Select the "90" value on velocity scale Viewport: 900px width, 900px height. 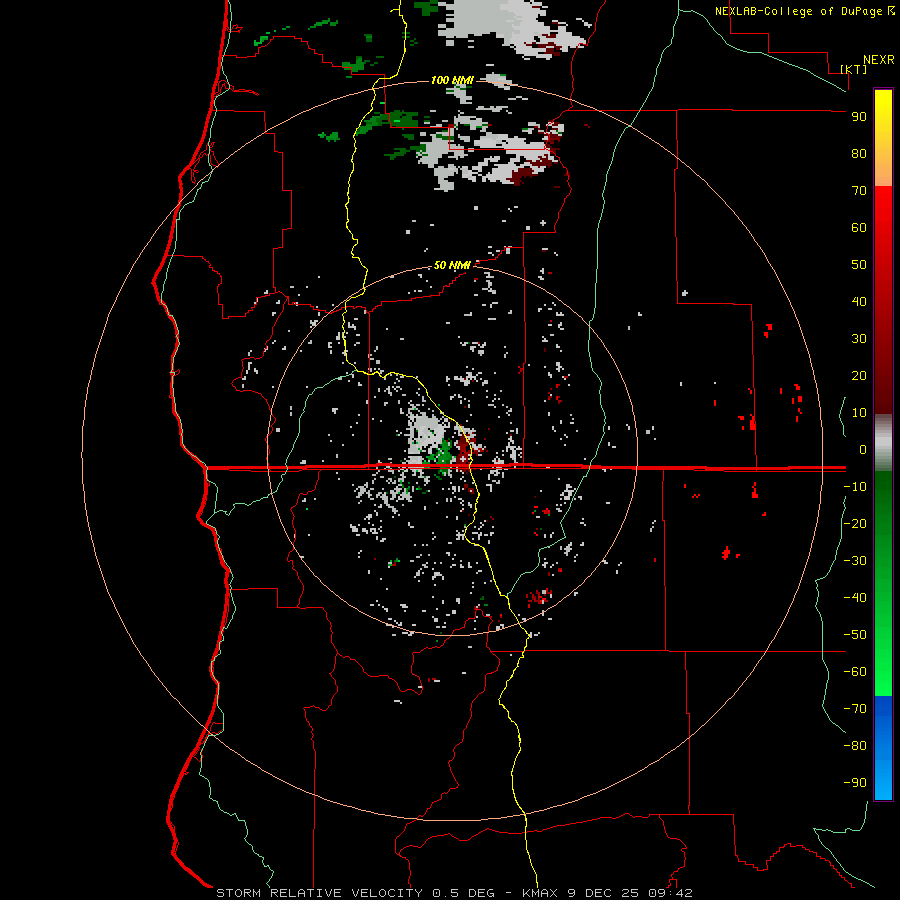tap(859, 117)
